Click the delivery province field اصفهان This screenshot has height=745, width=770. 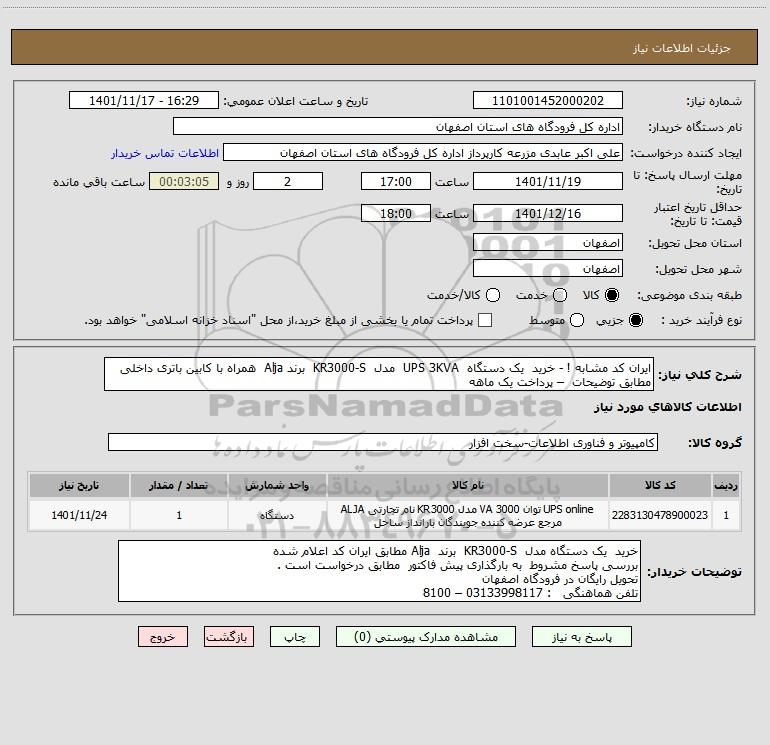[548, 243]
